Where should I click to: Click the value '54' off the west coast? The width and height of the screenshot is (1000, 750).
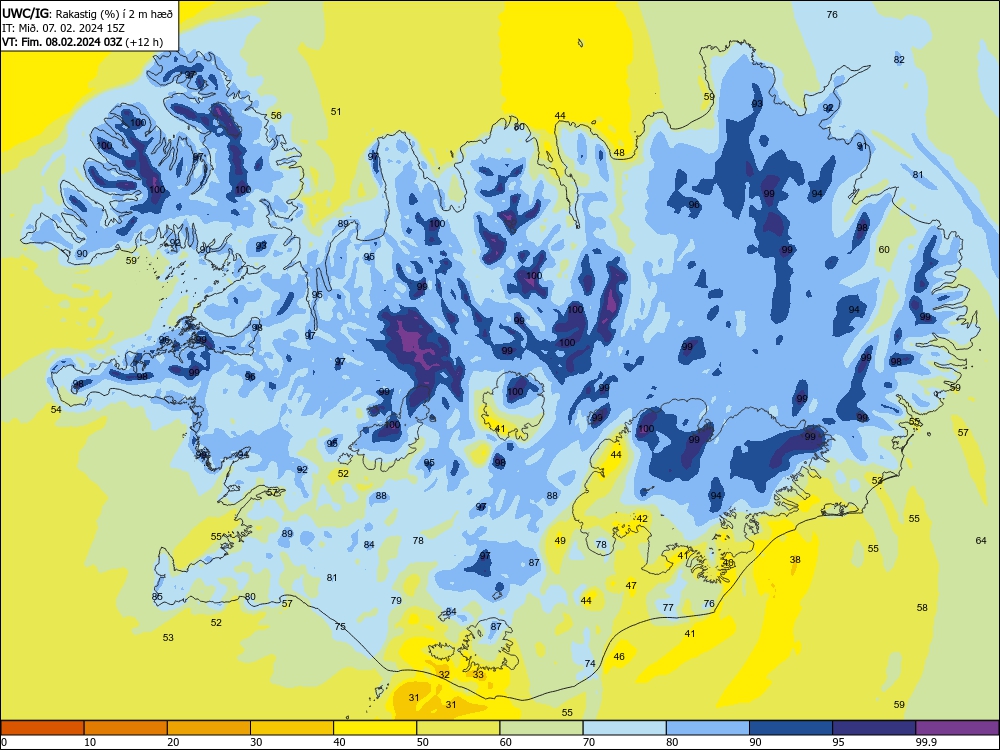pos(56,409)
